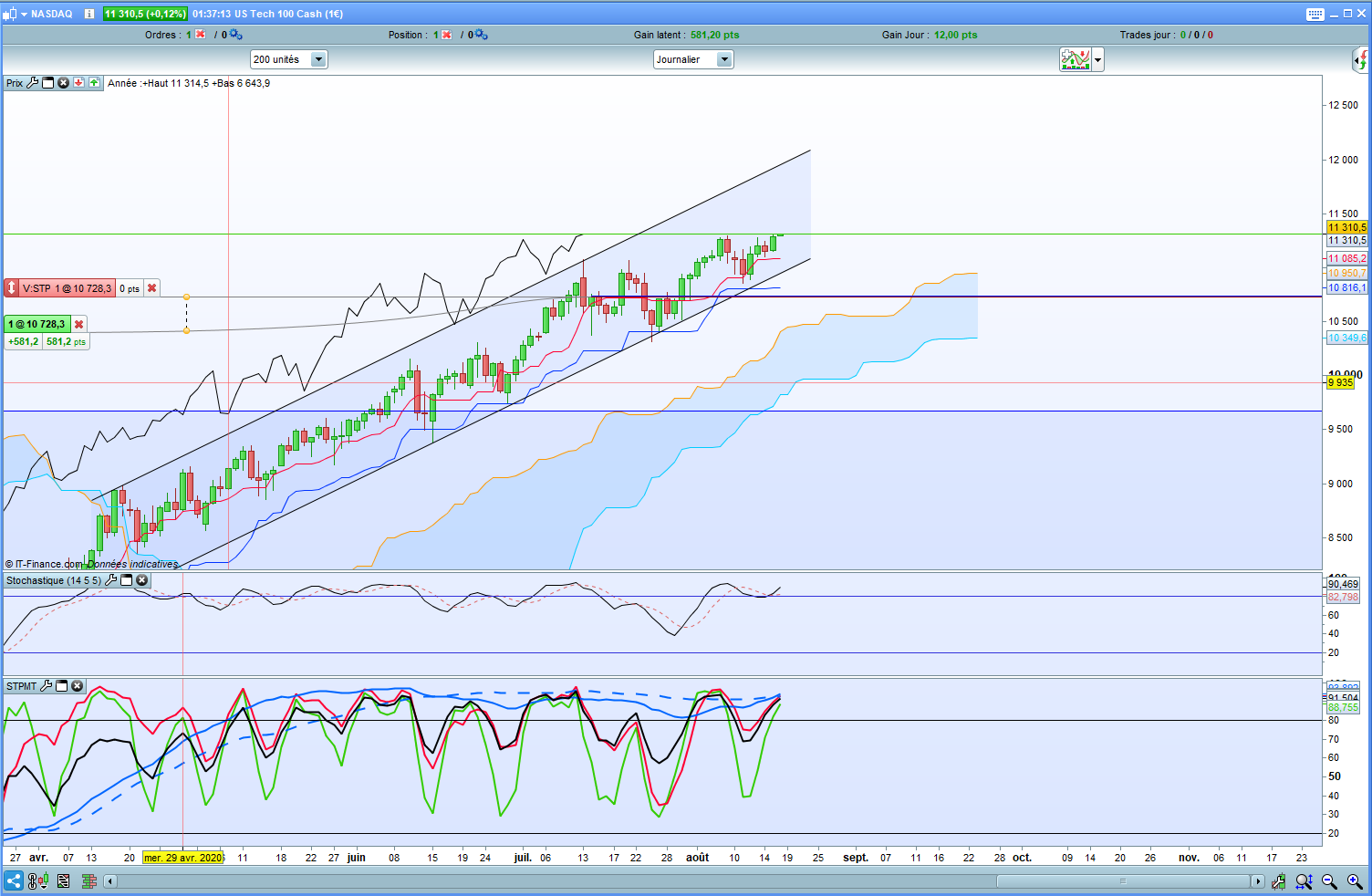Viewport: 1372px width, 896px height.
Task: Click the horizontal time scrollbar thumb
Action: click(1124, 881)
